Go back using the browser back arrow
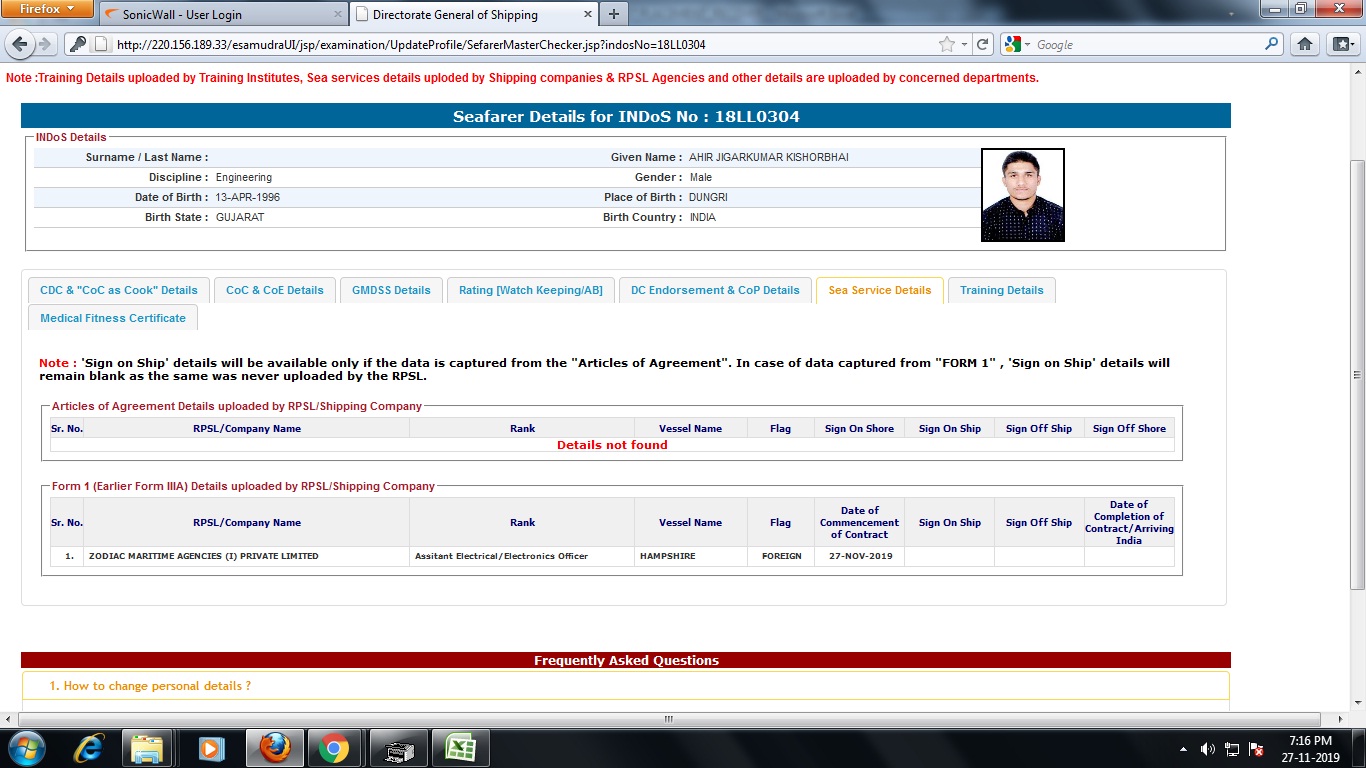 [19, 45]
